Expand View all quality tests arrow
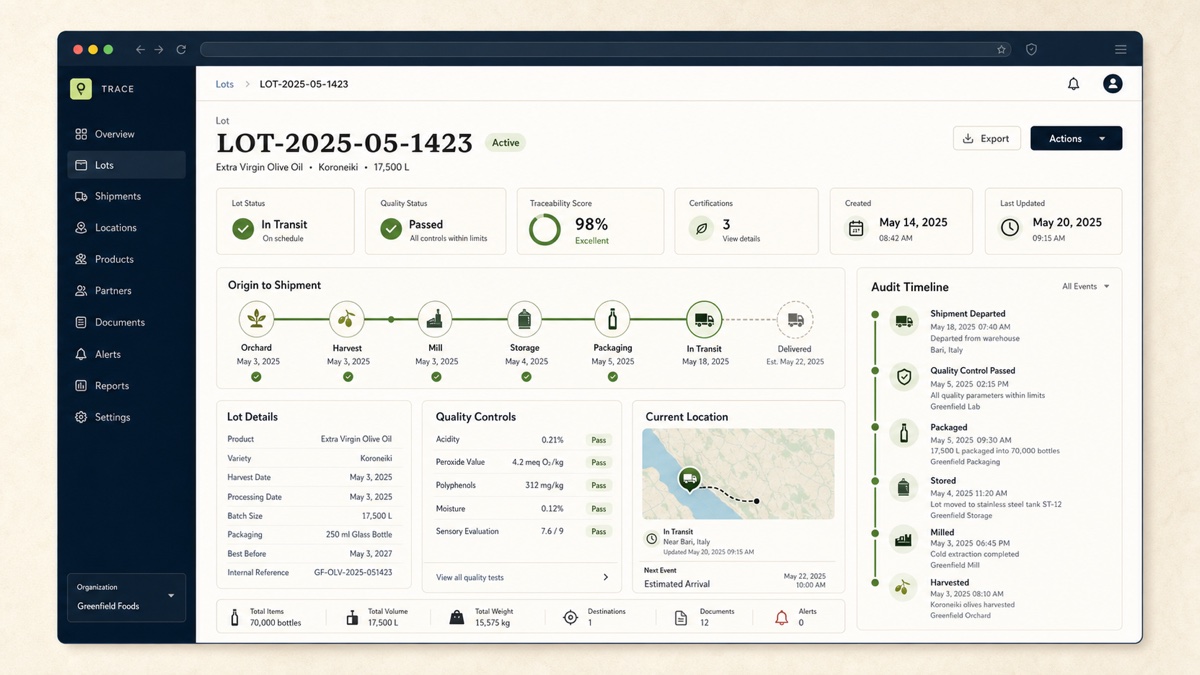Screen dimensions: 1200x675 click(x=605, y=577)
